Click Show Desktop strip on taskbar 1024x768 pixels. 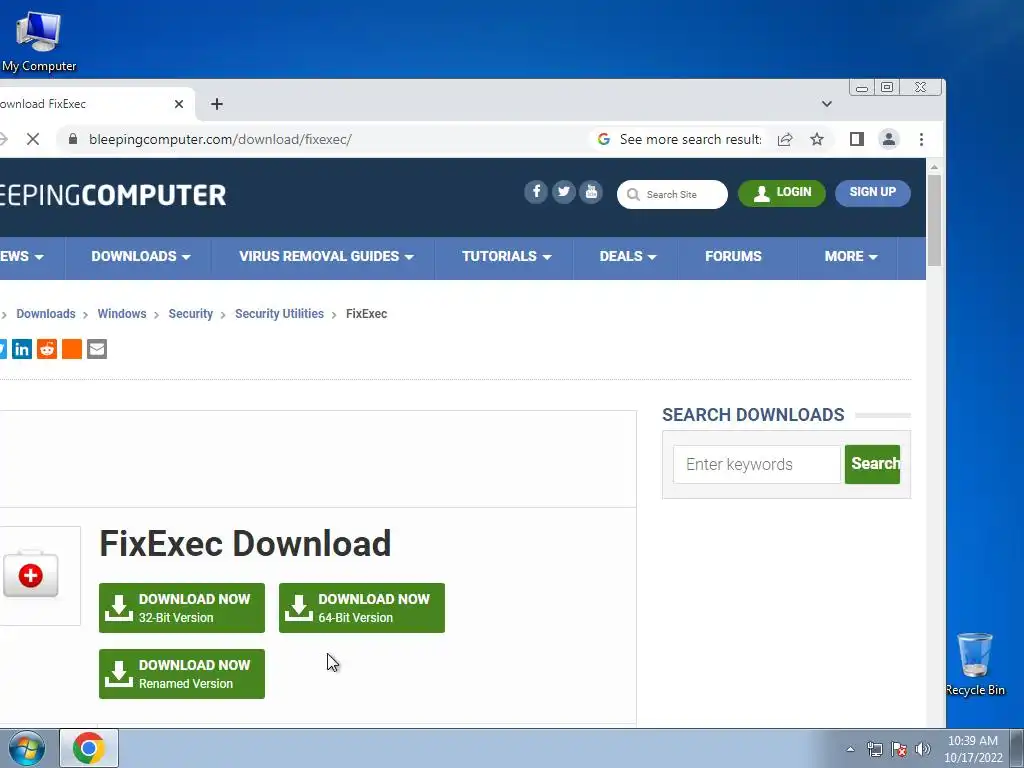point(1017,748)
